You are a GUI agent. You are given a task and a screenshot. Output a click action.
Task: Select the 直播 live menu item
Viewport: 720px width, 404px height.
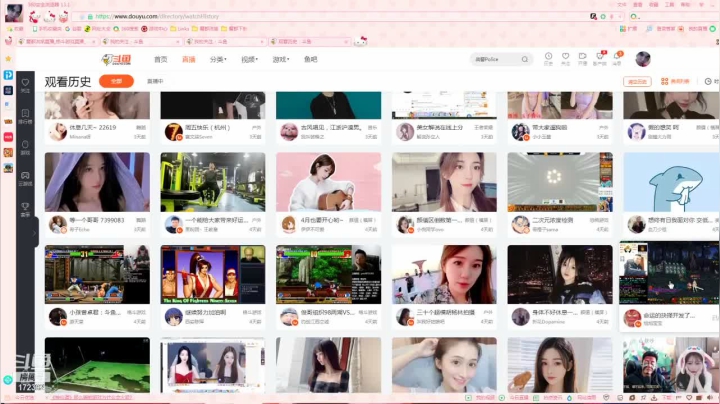[189, 59]
